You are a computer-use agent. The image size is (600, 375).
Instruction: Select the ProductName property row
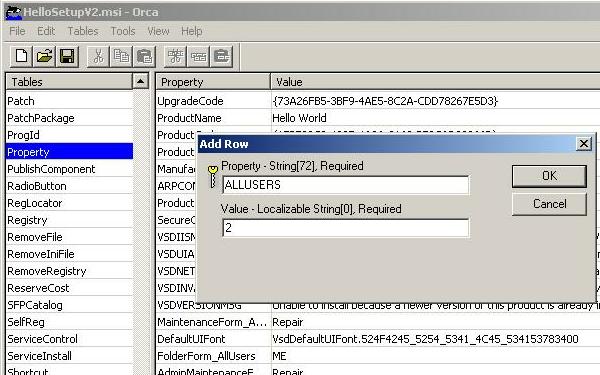(x=213, y=118)
